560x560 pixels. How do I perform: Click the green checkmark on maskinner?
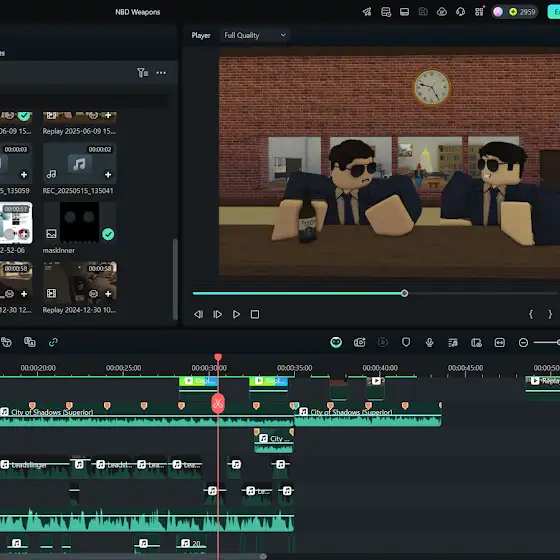(108, 234)
